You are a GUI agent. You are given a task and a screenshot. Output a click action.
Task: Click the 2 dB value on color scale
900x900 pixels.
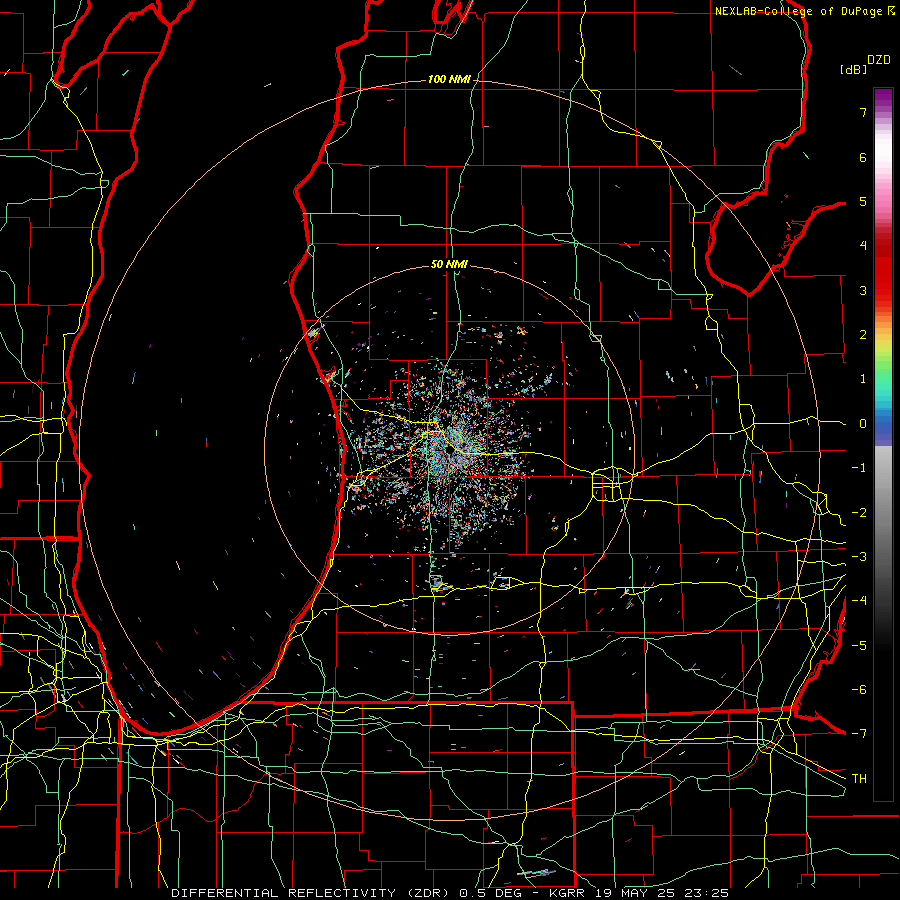[863, 335]
